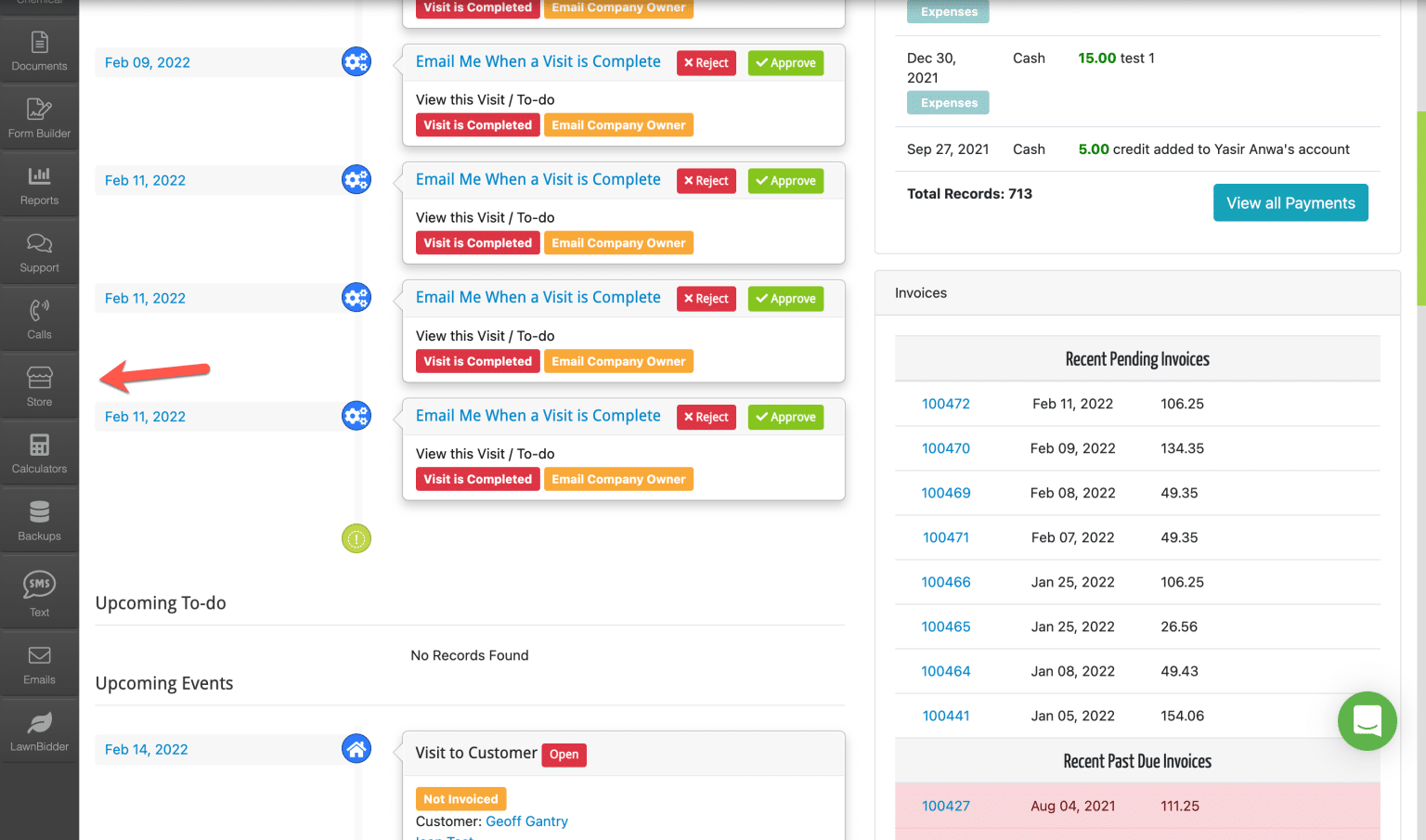Open invoice 100471

point(946,537)
